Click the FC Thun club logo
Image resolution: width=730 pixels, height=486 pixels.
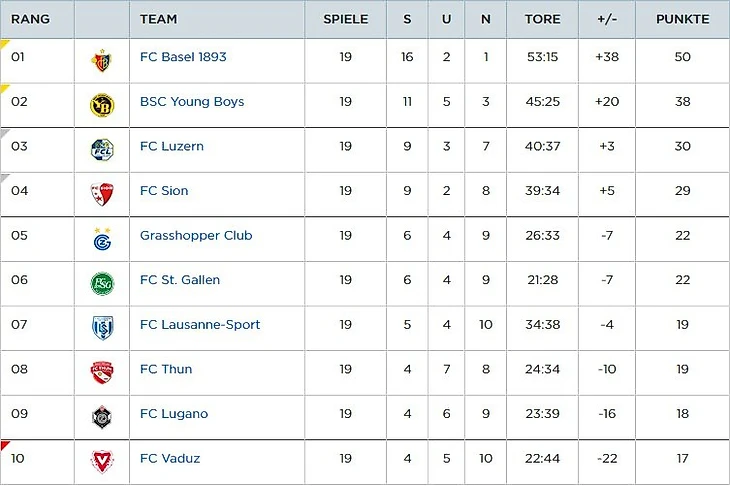point(102,371)
